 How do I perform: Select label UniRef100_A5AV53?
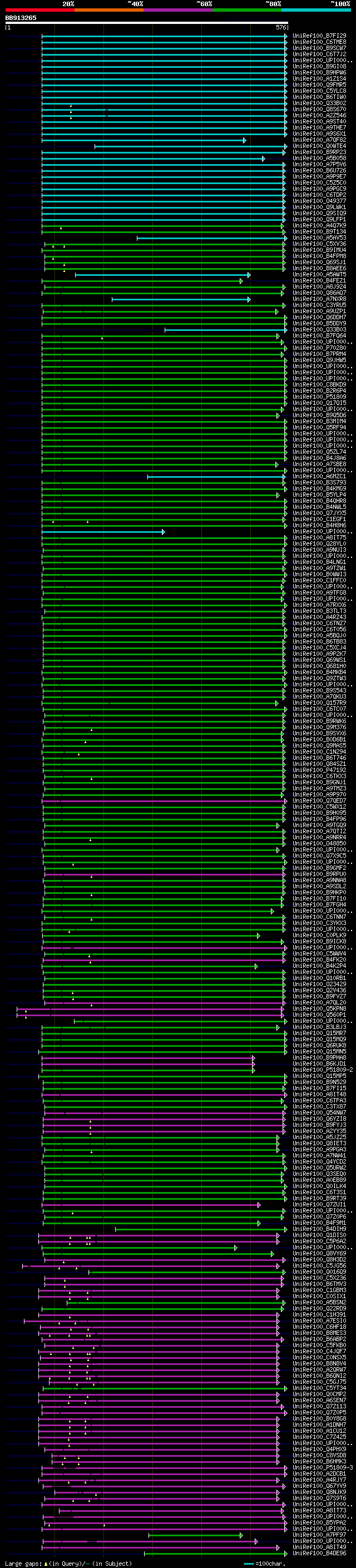(x=319, y=238)
